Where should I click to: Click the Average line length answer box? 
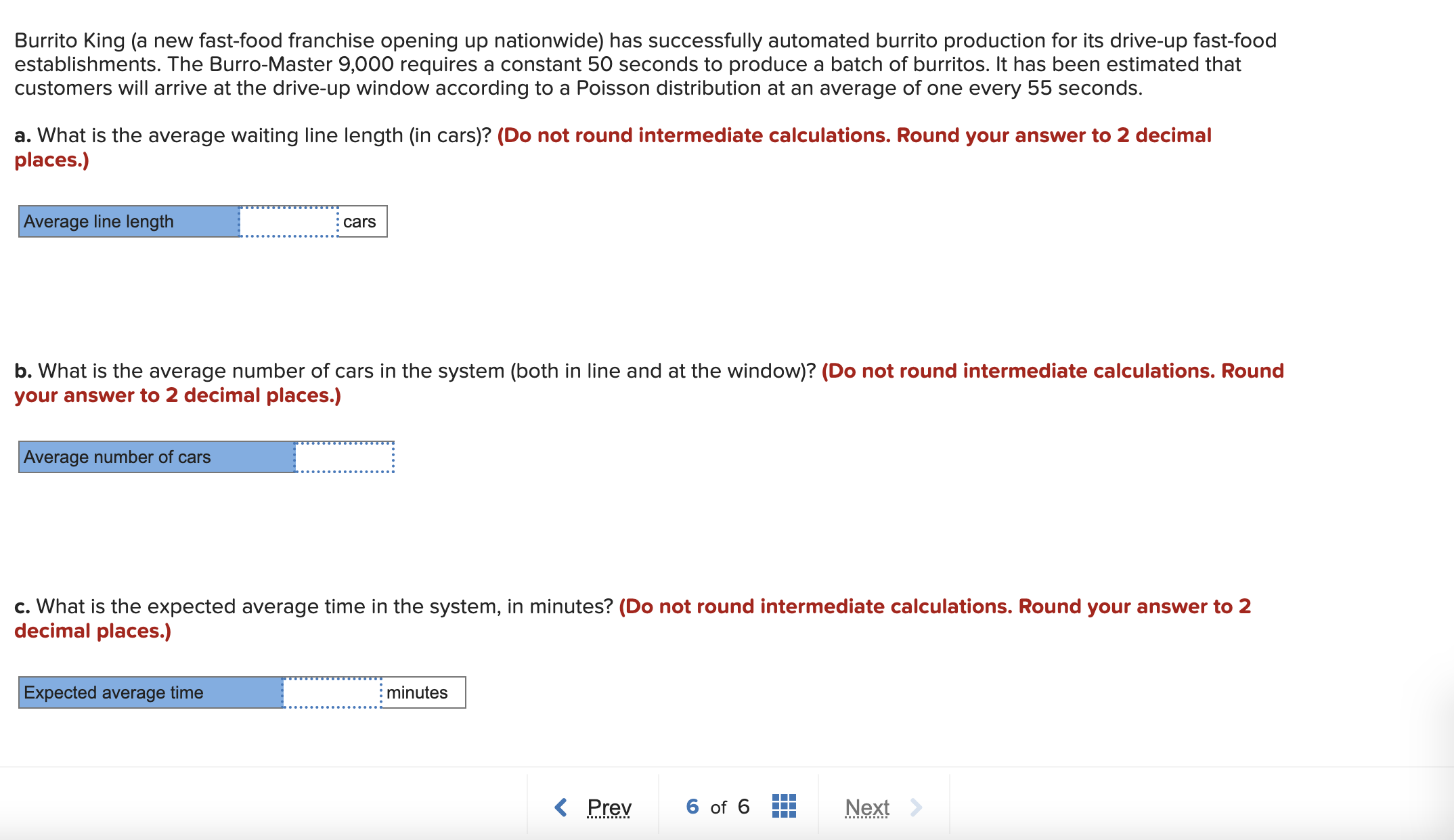(289, 221)
